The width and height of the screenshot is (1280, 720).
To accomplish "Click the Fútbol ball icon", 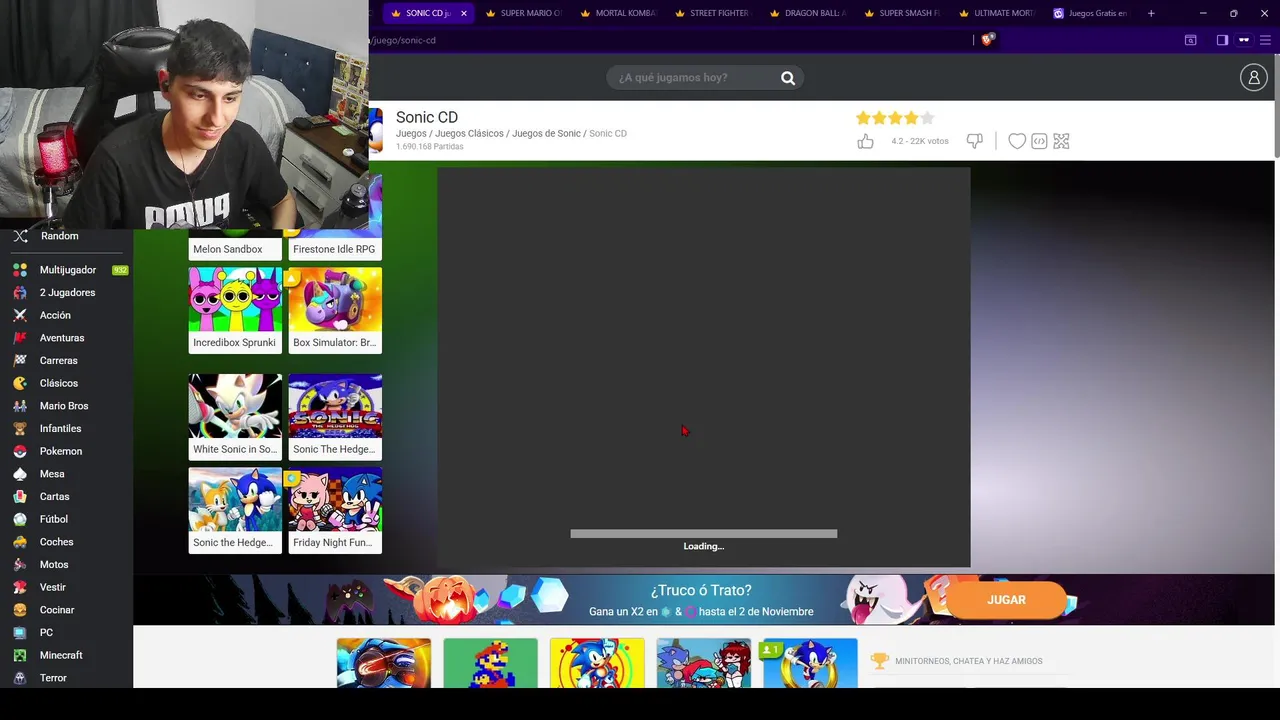I will (20, 519).
